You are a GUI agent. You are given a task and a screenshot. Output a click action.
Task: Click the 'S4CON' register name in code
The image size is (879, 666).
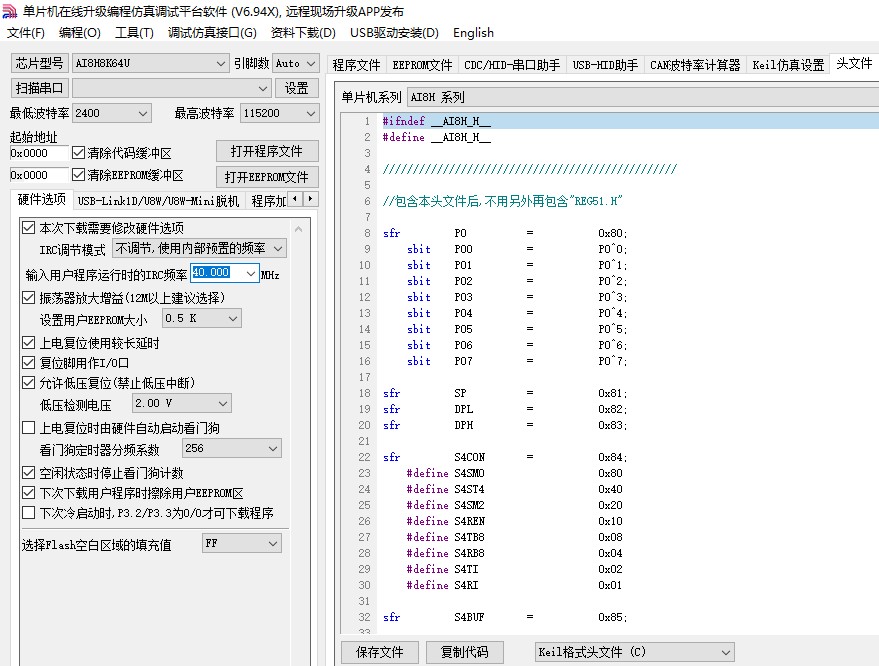point(469,457)
